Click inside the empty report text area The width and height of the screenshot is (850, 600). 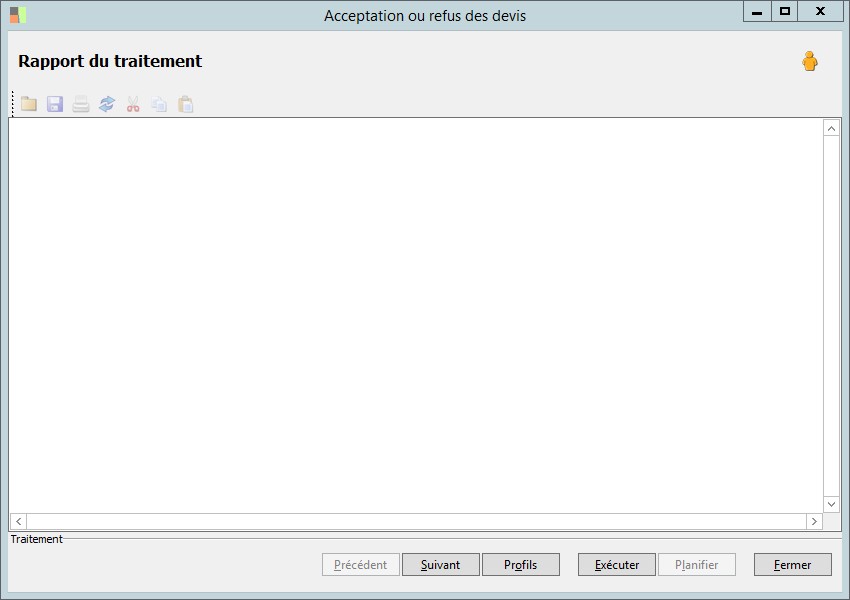pyautogui.click(x=416, y=315)
